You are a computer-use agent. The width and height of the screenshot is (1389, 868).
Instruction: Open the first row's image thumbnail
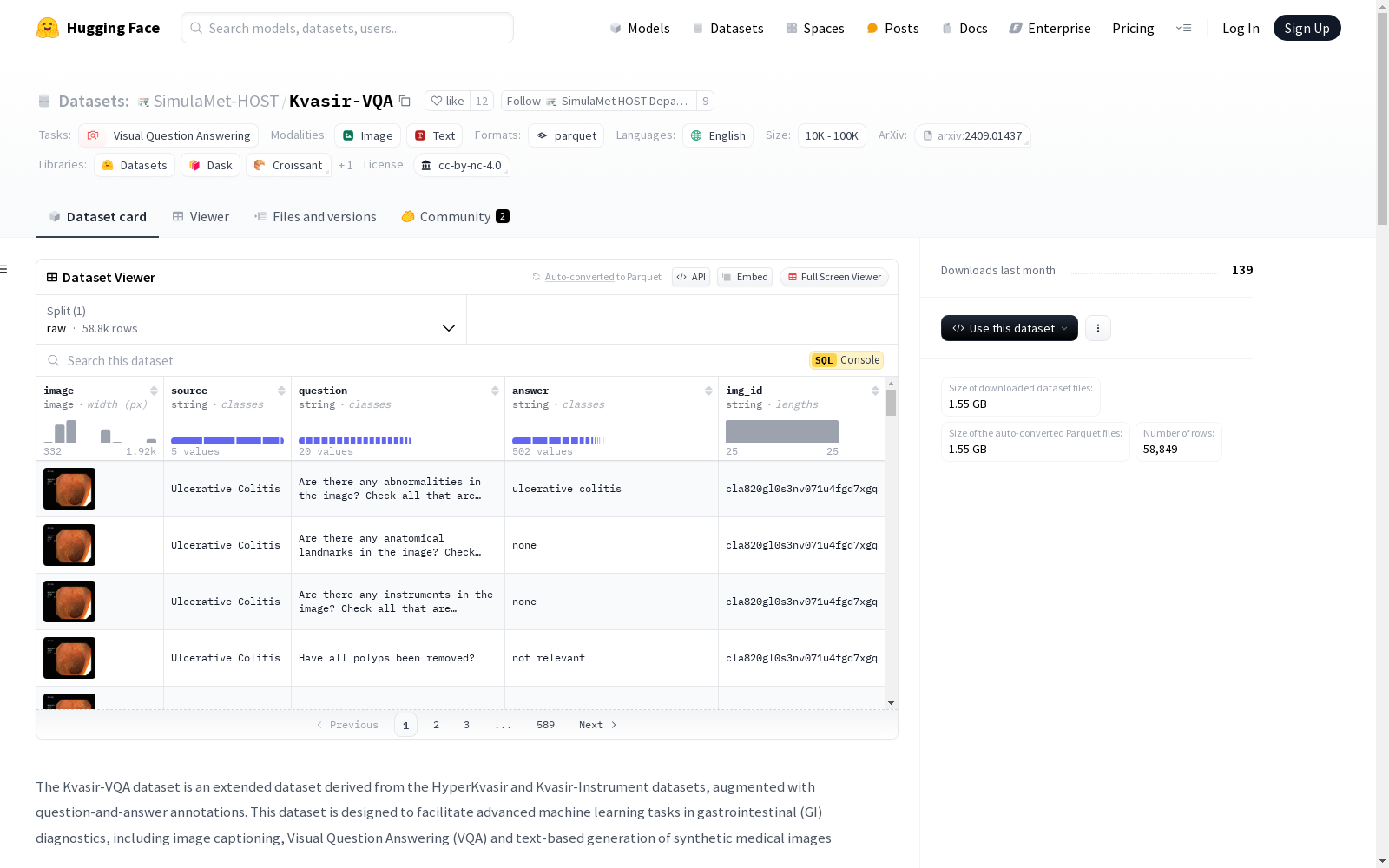69,489
